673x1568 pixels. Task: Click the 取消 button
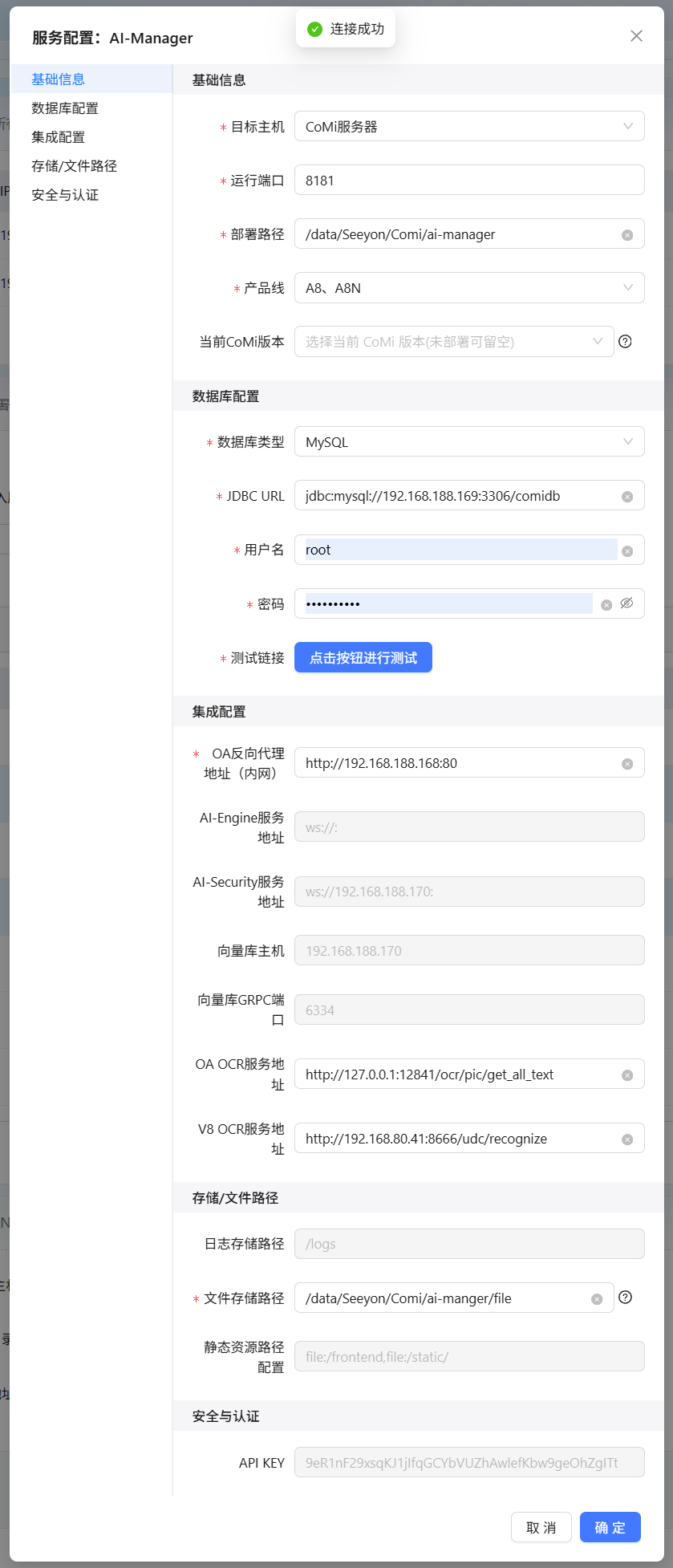pos(541,1527)
